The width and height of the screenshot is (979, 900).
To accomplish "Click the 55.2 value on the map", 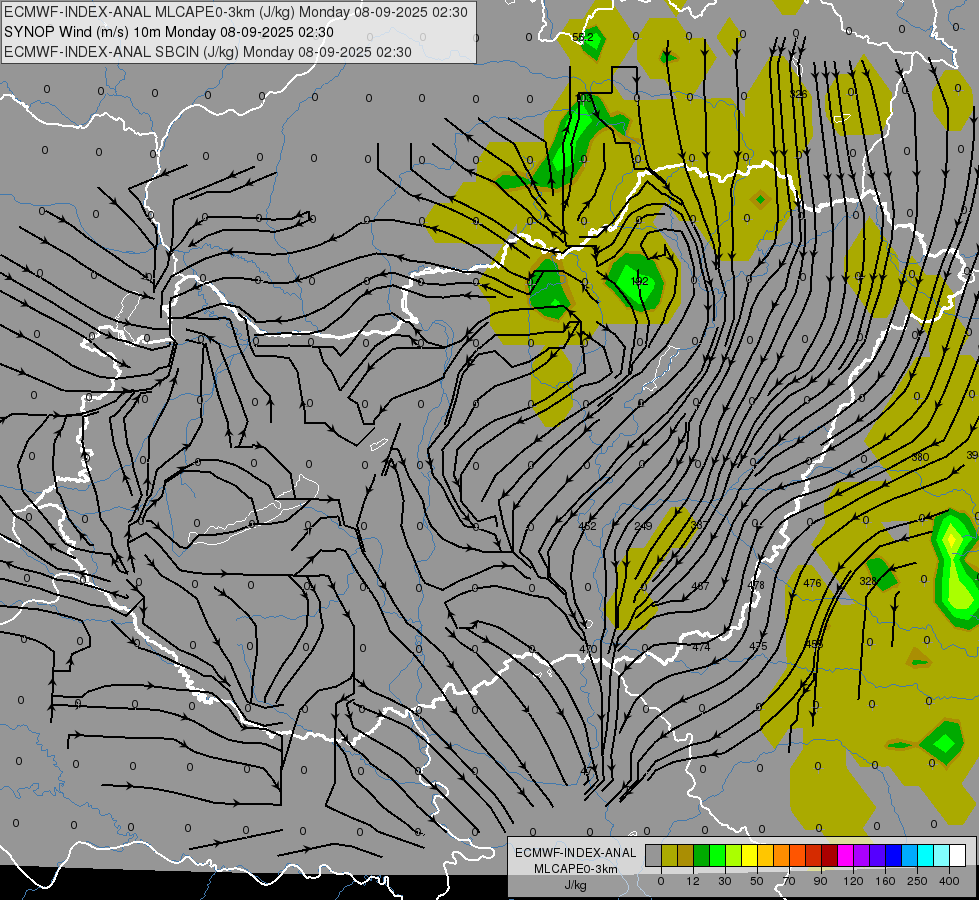I will point(583,37).
